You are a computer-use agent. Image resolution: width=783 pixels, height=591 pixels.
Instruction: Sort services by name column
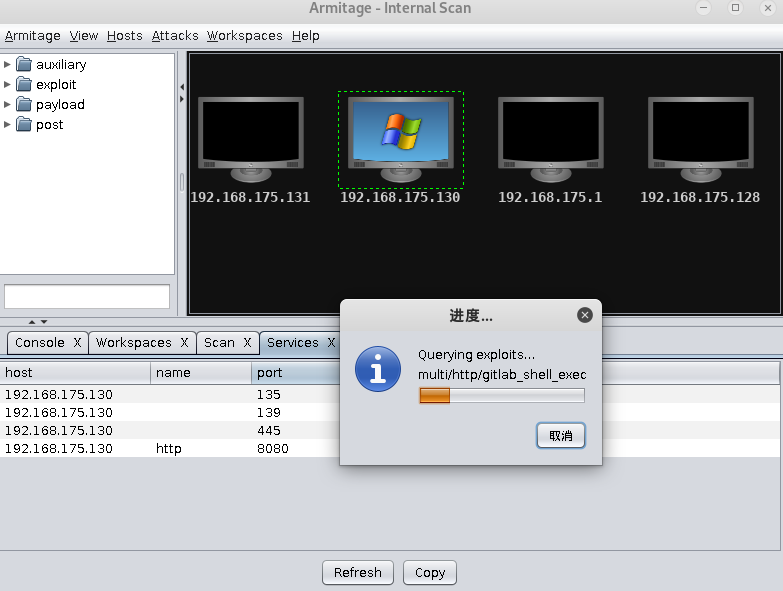click(x=201, y=373)
